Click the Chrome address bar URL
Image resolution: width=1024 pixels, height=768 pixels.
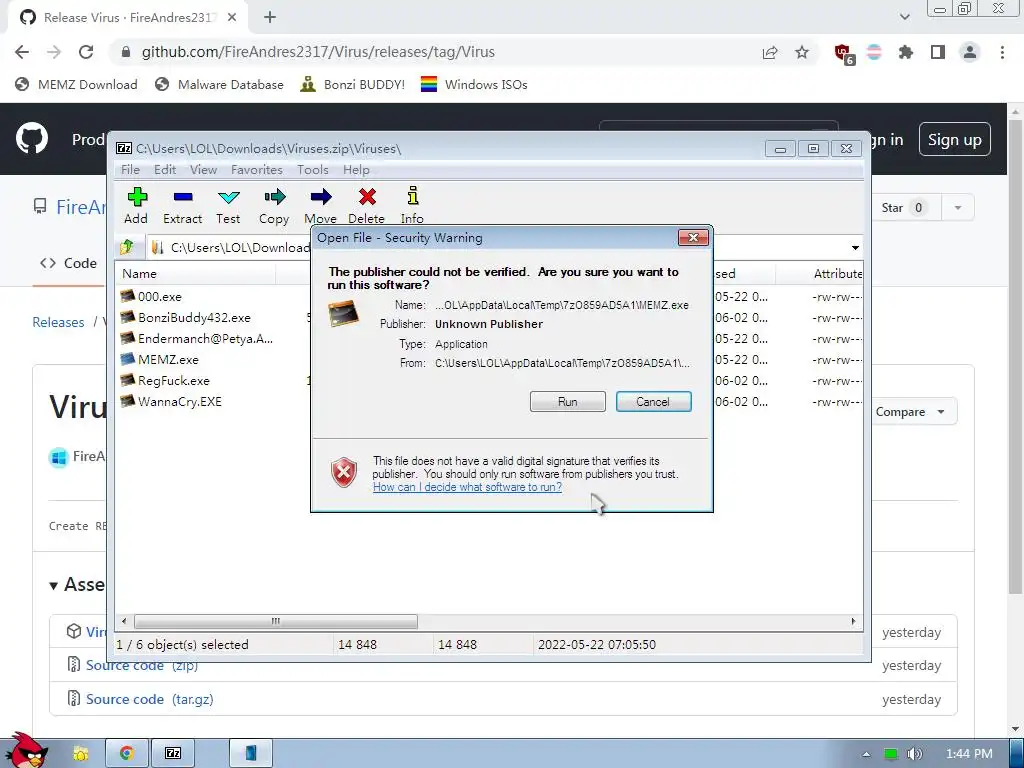(x=318, y=52)
